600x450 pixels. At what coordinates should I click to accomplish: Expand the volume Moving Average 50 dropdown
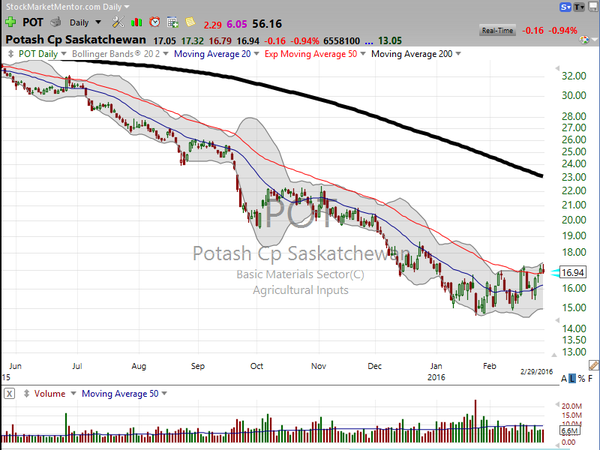(x=164, y=393)
